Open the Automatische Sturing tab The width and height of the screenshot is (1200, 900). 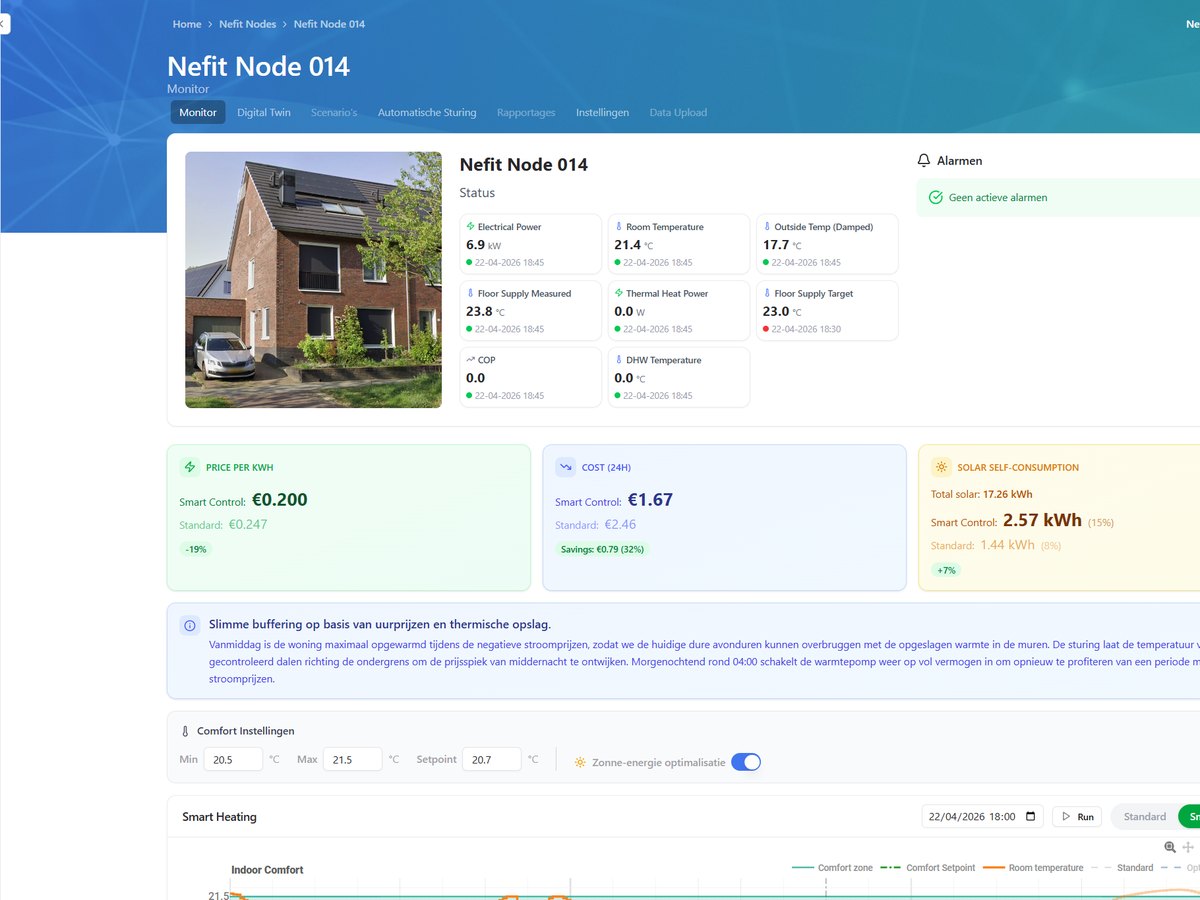click(x=427, y=112)
